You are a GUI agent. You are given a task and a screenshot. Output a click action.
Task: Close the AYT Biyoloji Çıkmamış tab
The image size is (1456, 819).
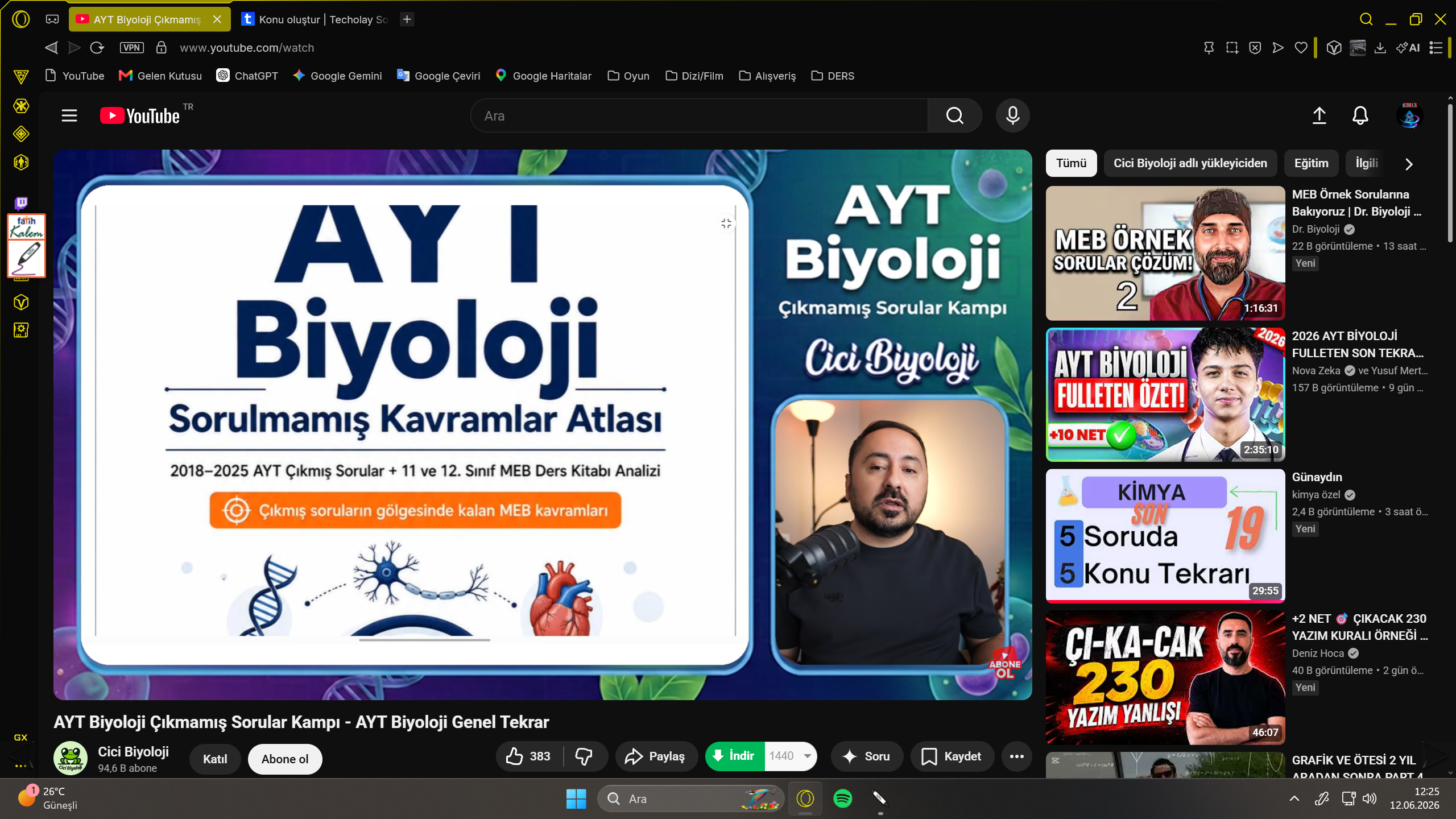[217, 19]
